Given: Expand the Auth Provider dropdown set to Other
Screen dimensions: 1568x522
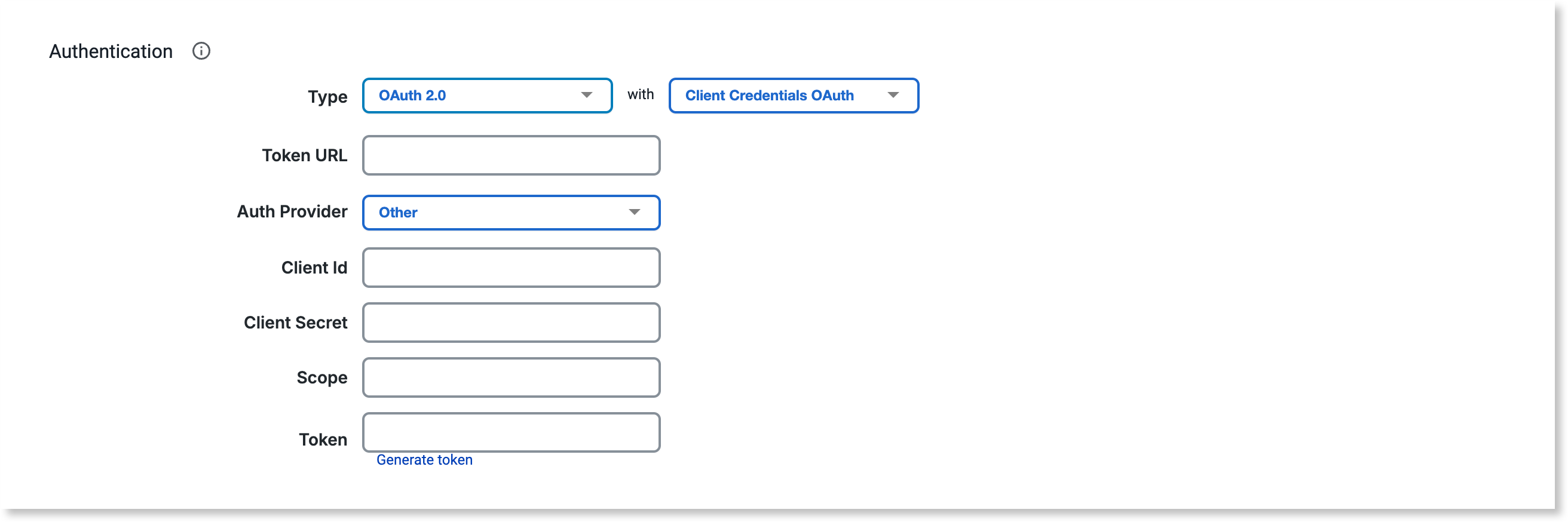Looking at the screenshot, I should pos(512,213).
